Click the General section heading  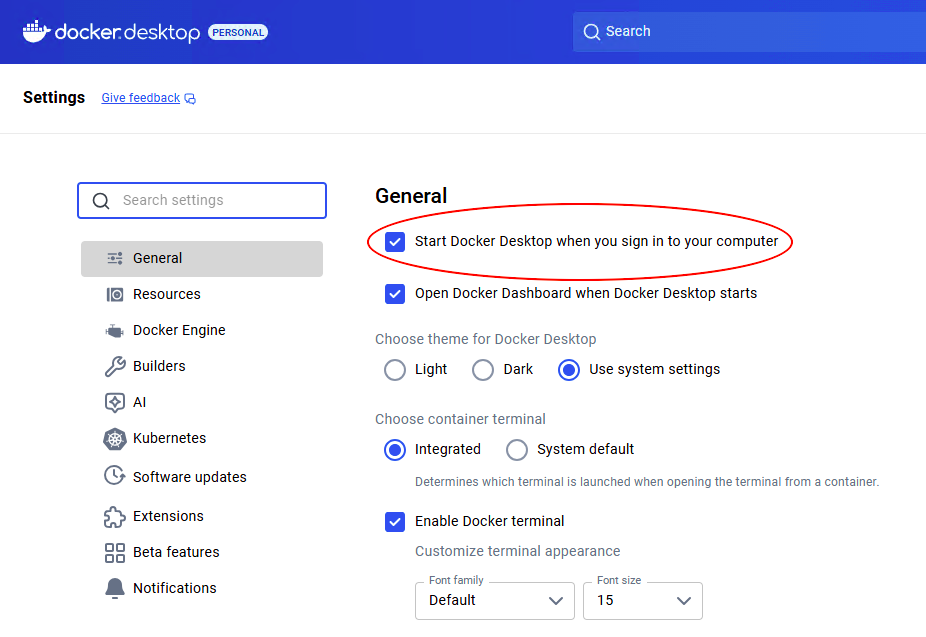tap(411, 196)
